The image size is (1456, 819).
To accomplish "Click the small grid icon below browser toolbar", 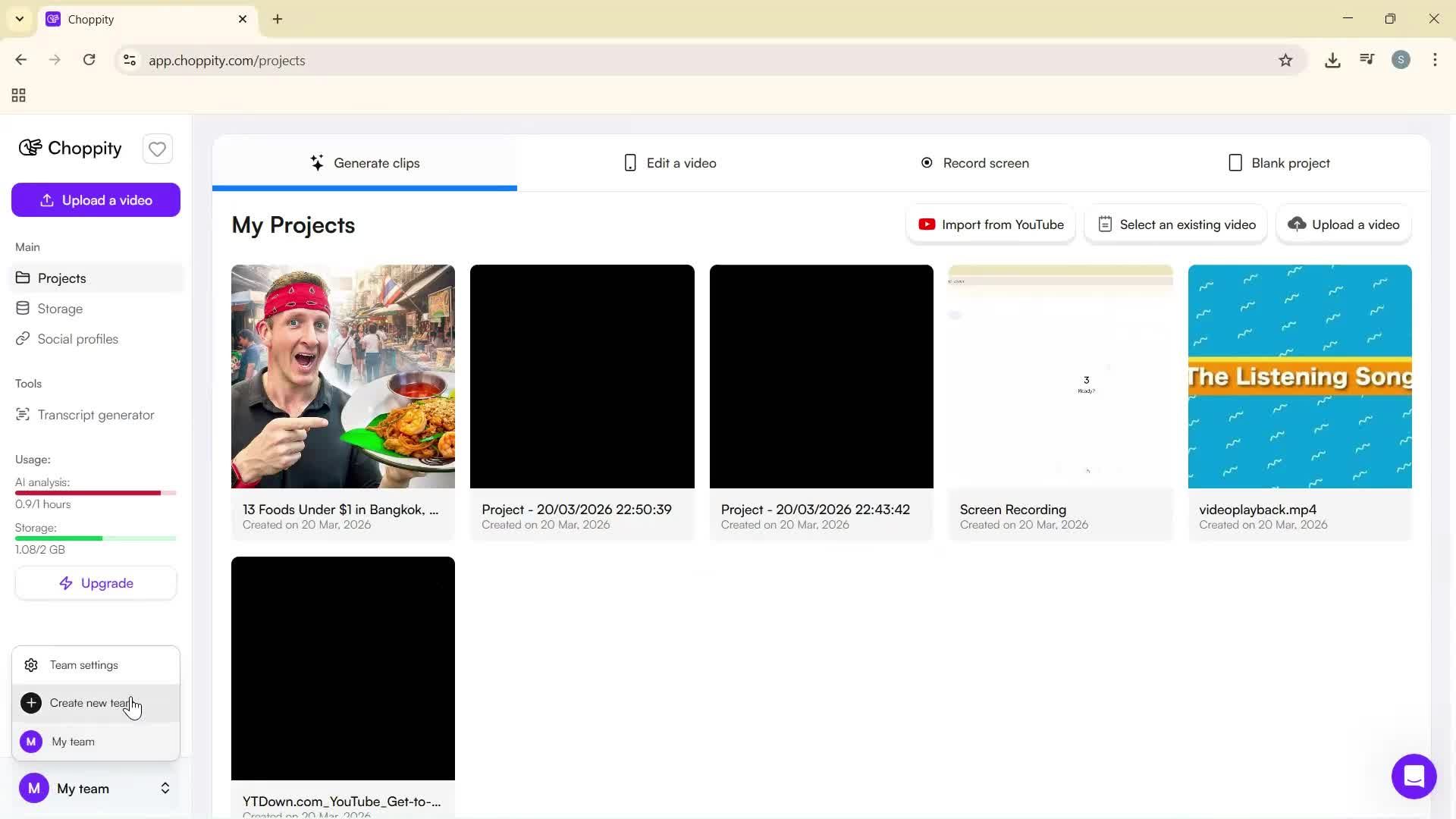I will coord(17,95).
